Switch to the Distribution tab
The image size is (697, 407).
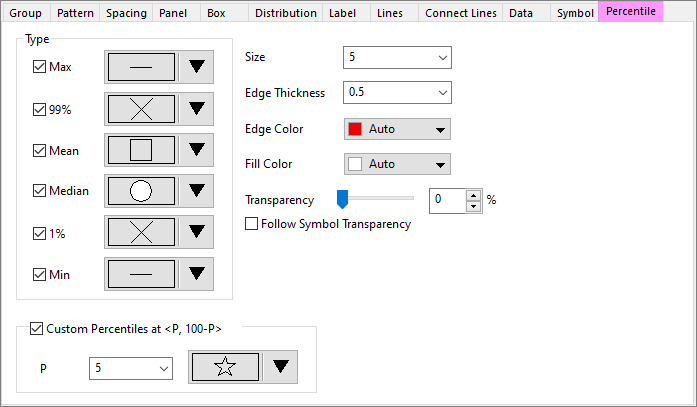click(x=285, y=13)
